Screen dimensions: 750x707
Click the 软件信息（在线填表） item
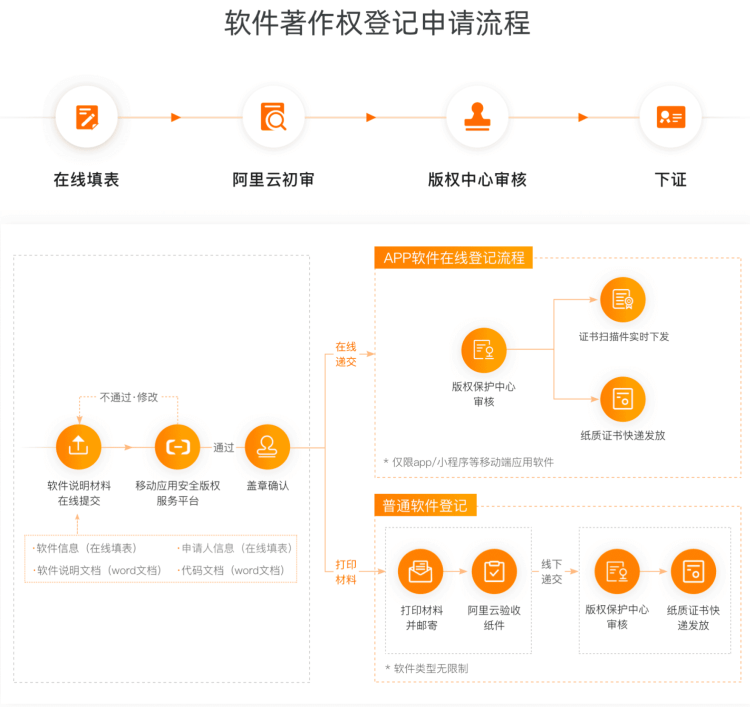tap(85, 548)
